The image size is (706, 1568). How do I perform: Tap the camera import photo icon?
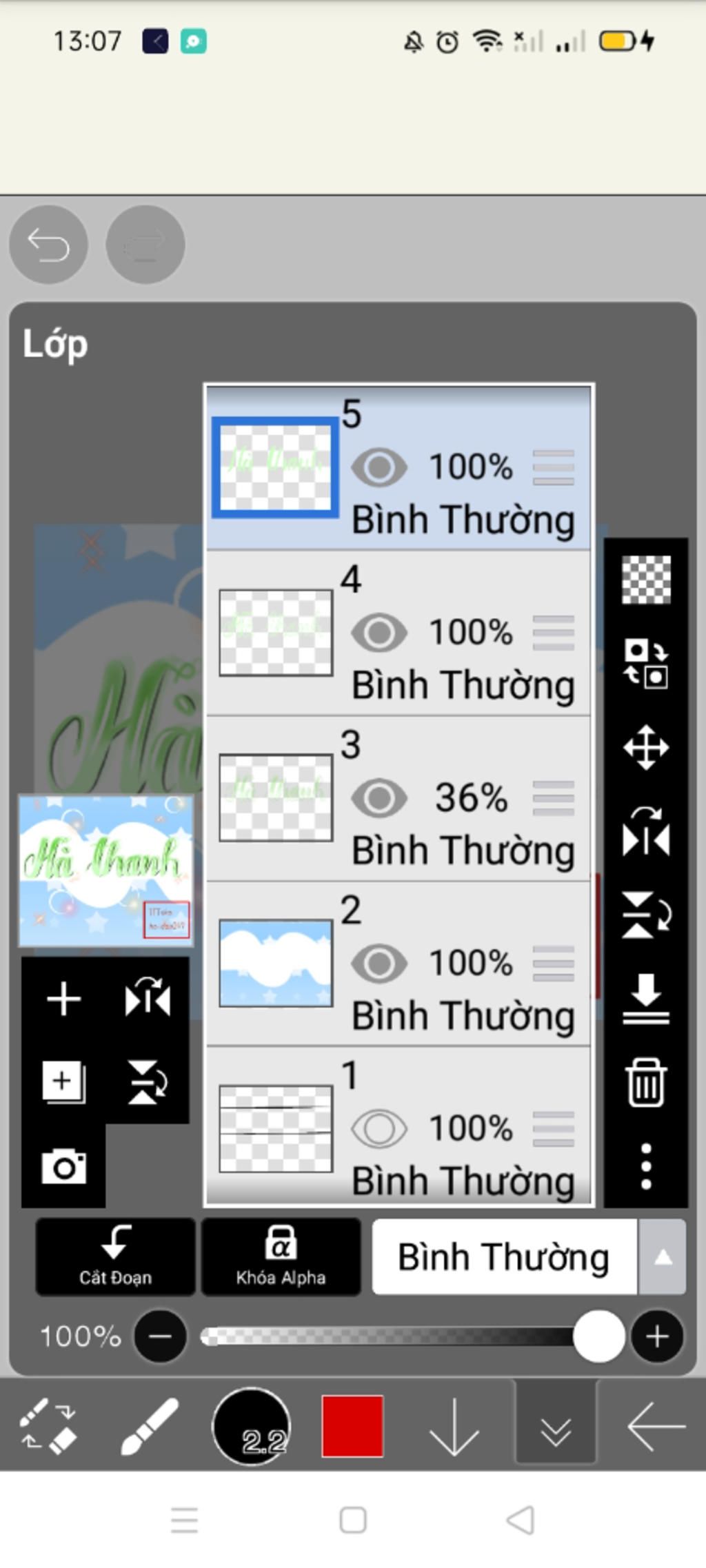pyautogui.click(x=63, y=1166)
